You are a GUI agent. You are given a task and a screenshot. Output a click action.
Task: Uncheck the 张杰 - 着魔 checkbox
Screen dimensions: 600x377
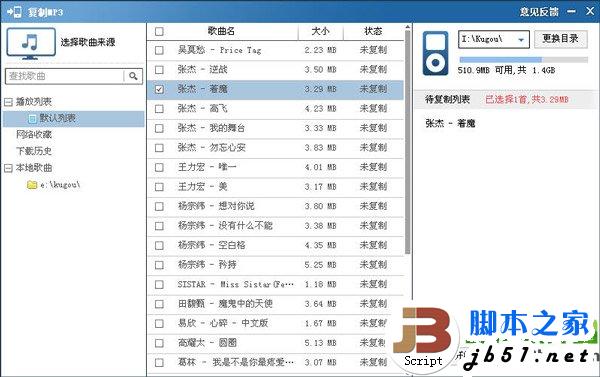159,90
